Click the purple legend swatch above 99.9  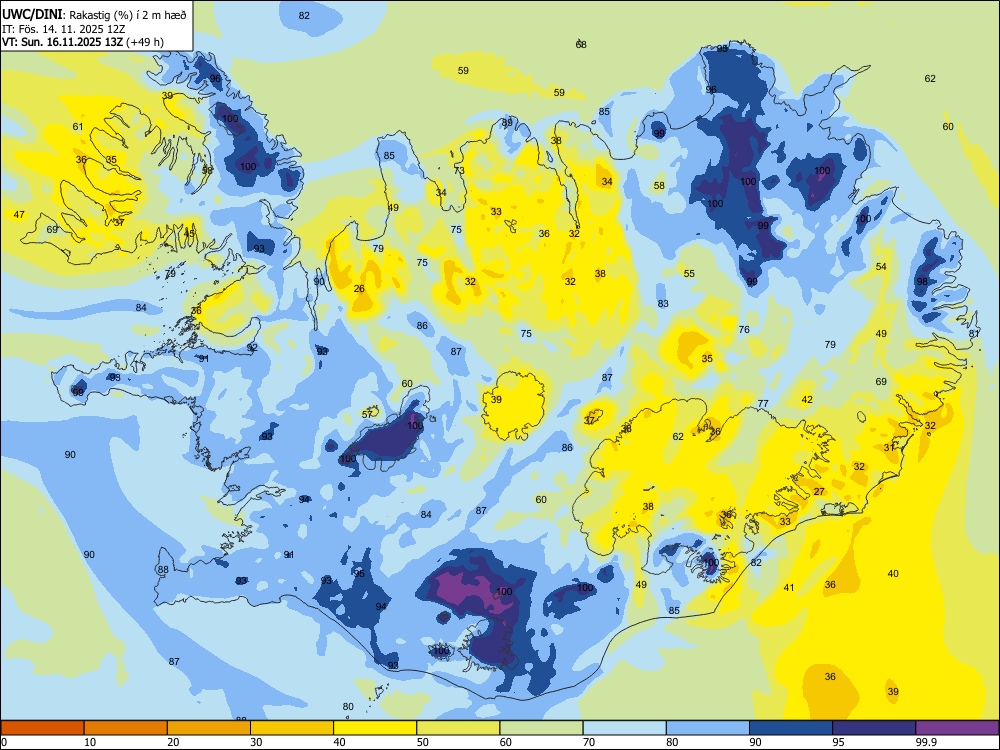957,728
